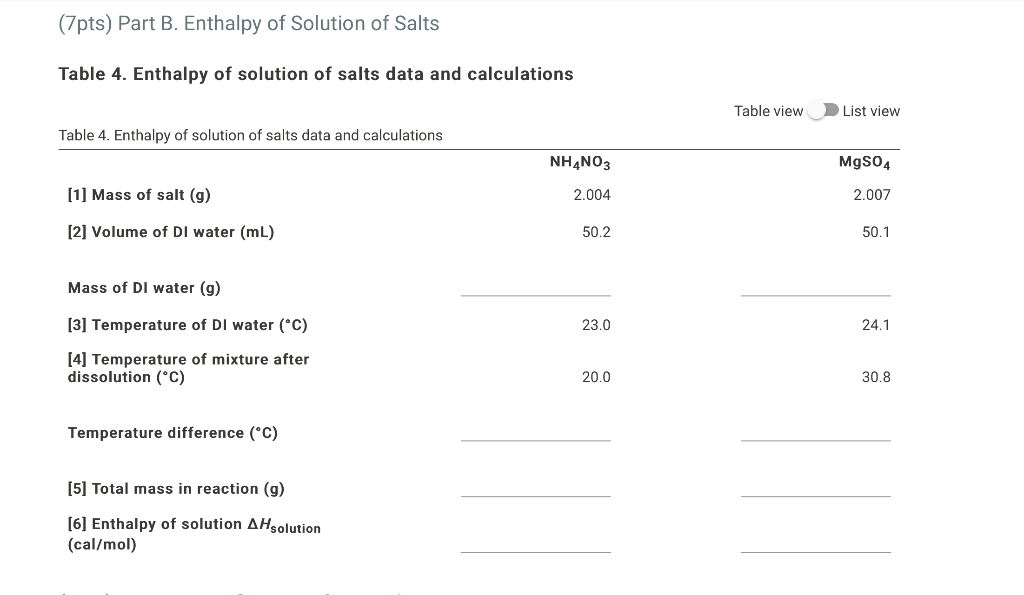1024x595 pixels.
Task: Click the Mass of DI water blank under MgSO4
Action: point(815,293)
